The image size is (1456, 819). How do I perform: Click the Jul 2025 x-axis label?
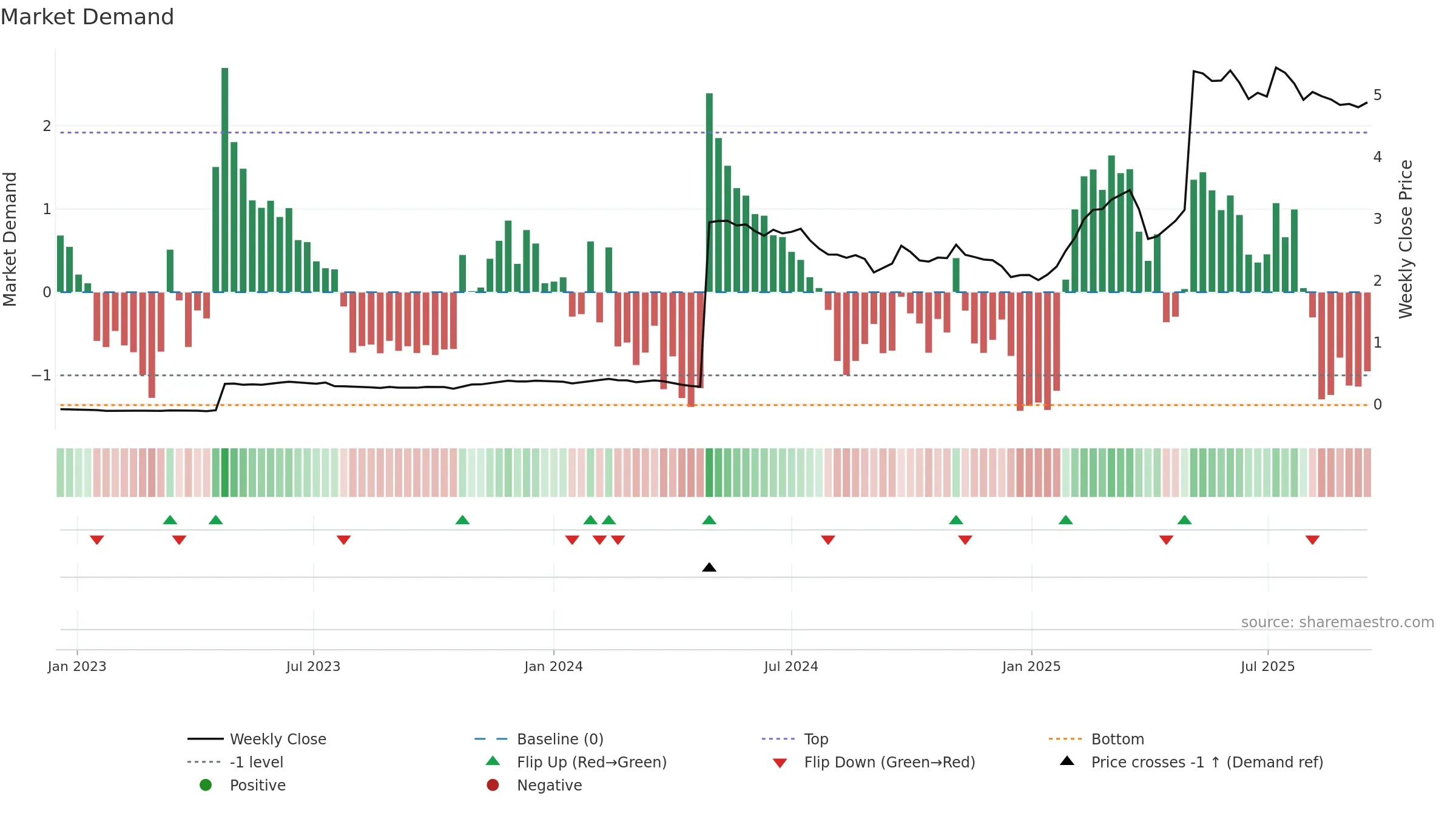click(x=1268, y=666)
